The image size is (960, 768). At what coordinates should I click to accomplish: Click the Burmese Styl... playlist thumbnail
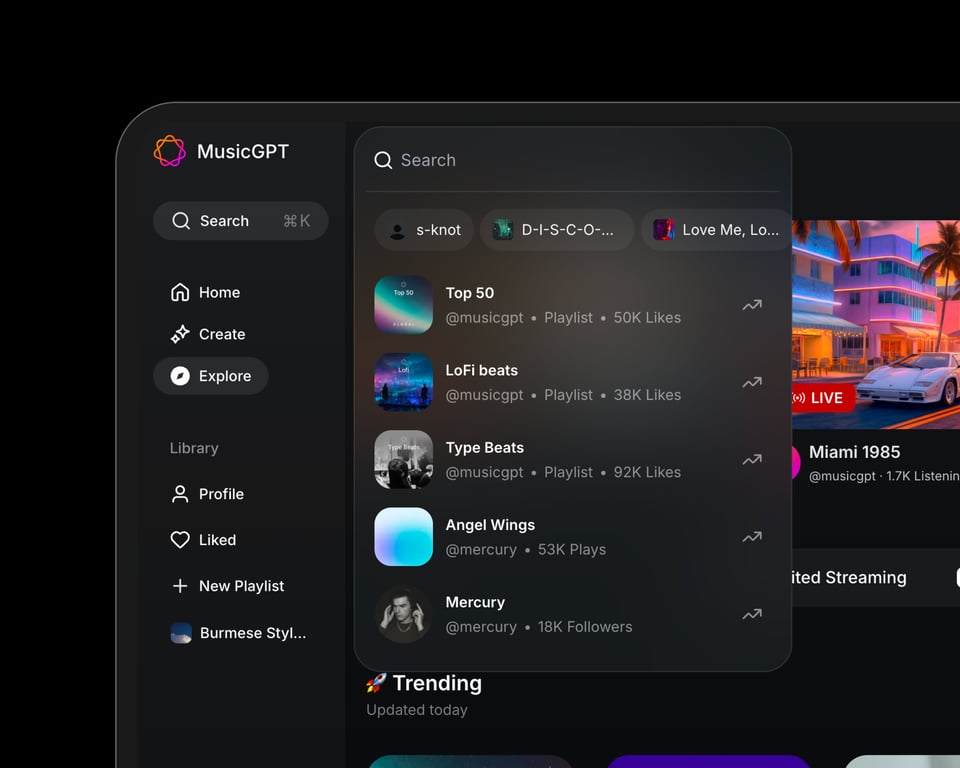pyautogui.click(x=181, y=633)
